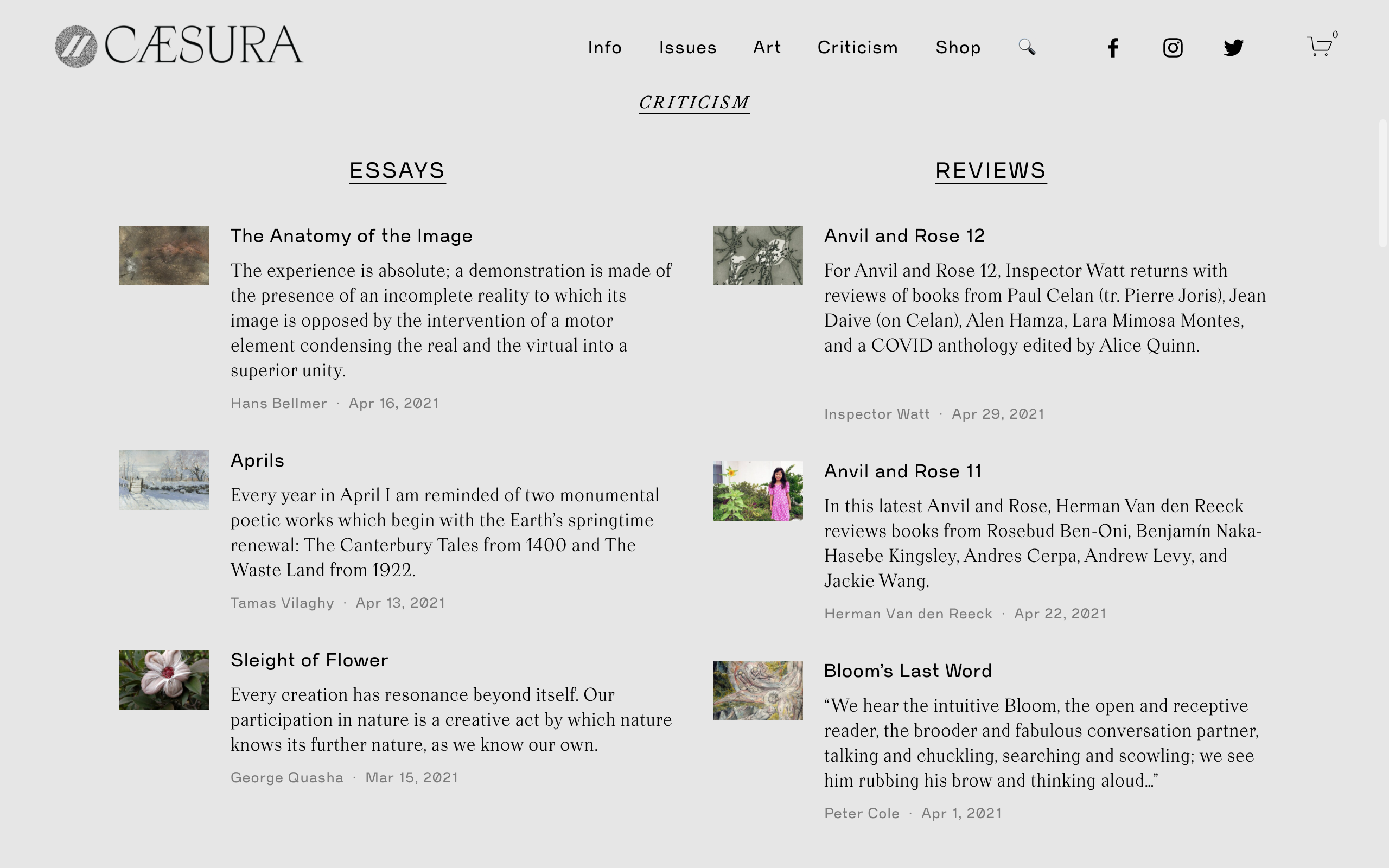Open the Shop navigation item
Image resolution: width=1389 pixels, height=868 pixels.
click(958, 47)
